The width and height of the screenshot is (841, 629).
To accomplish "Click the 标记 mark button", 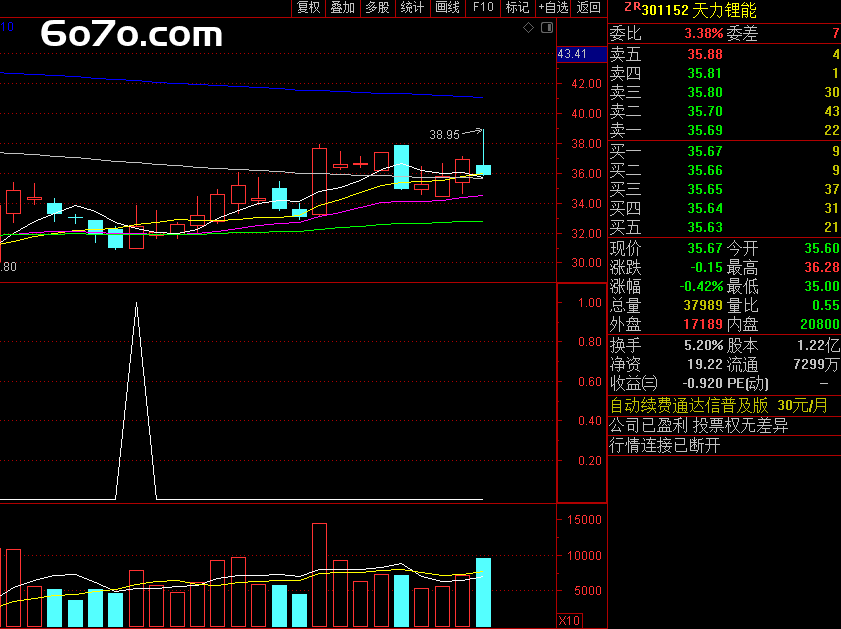I will (518, 8).
